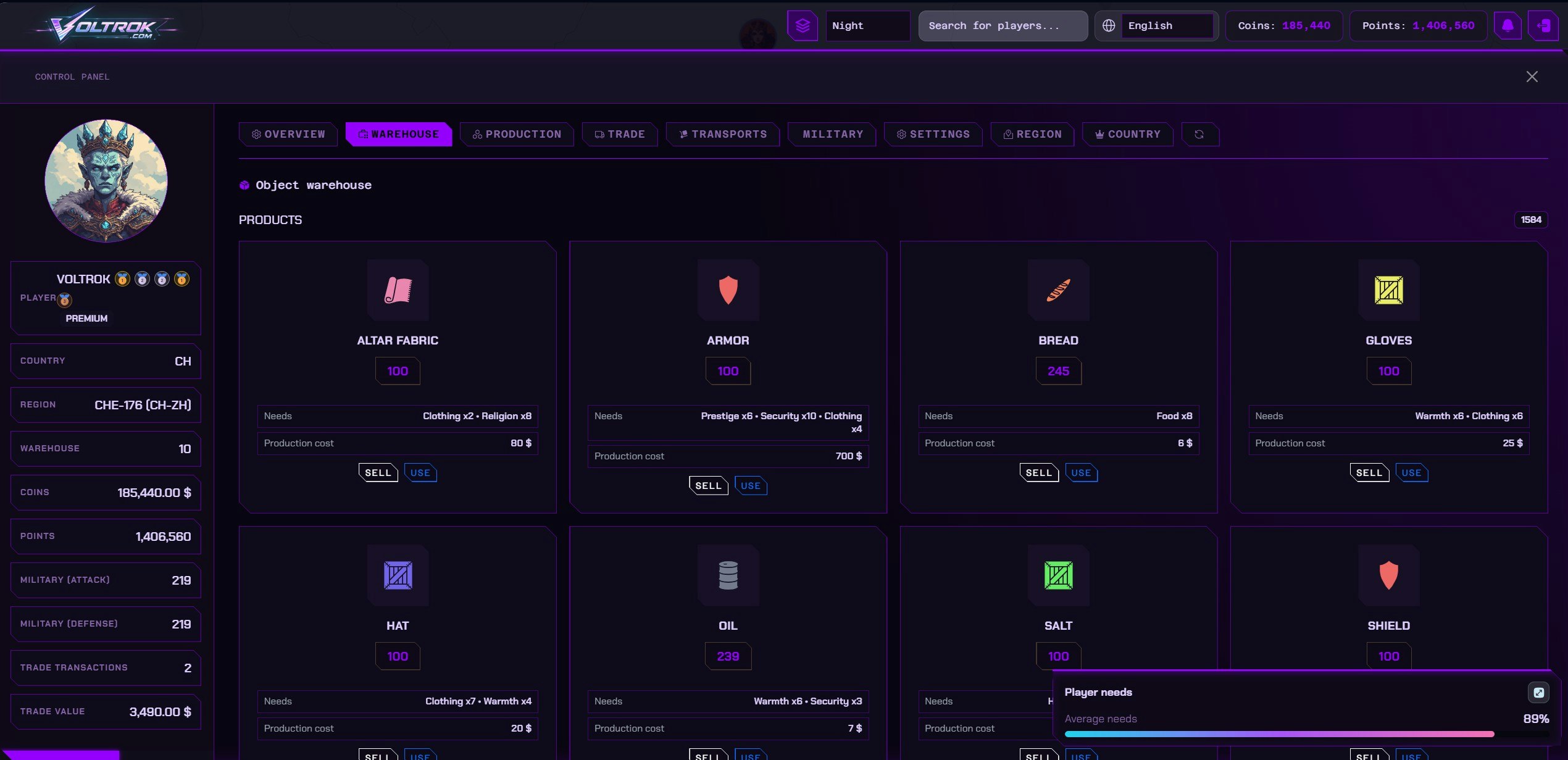Open the Transports tab

pyautogui.click(x=722, y=135)
